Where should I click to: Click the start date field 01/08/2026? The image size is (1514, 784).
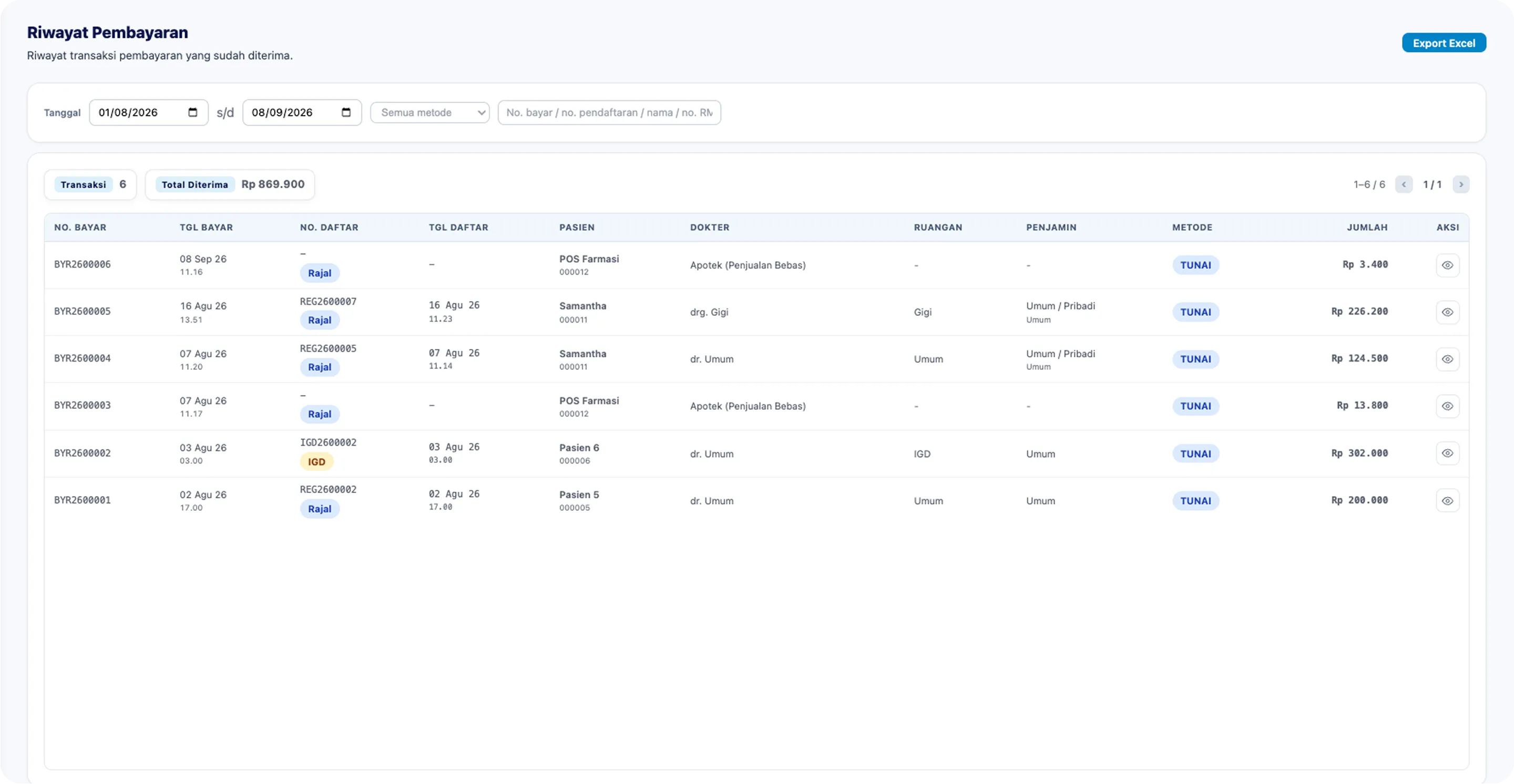click(148, 112)
